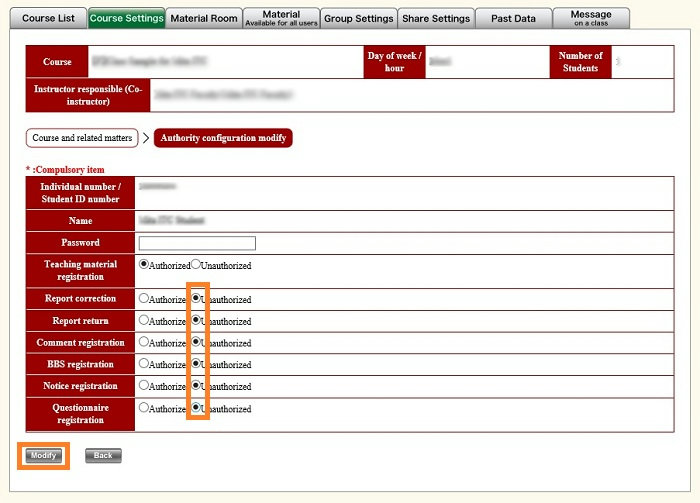Open the Course List tab

48,18
